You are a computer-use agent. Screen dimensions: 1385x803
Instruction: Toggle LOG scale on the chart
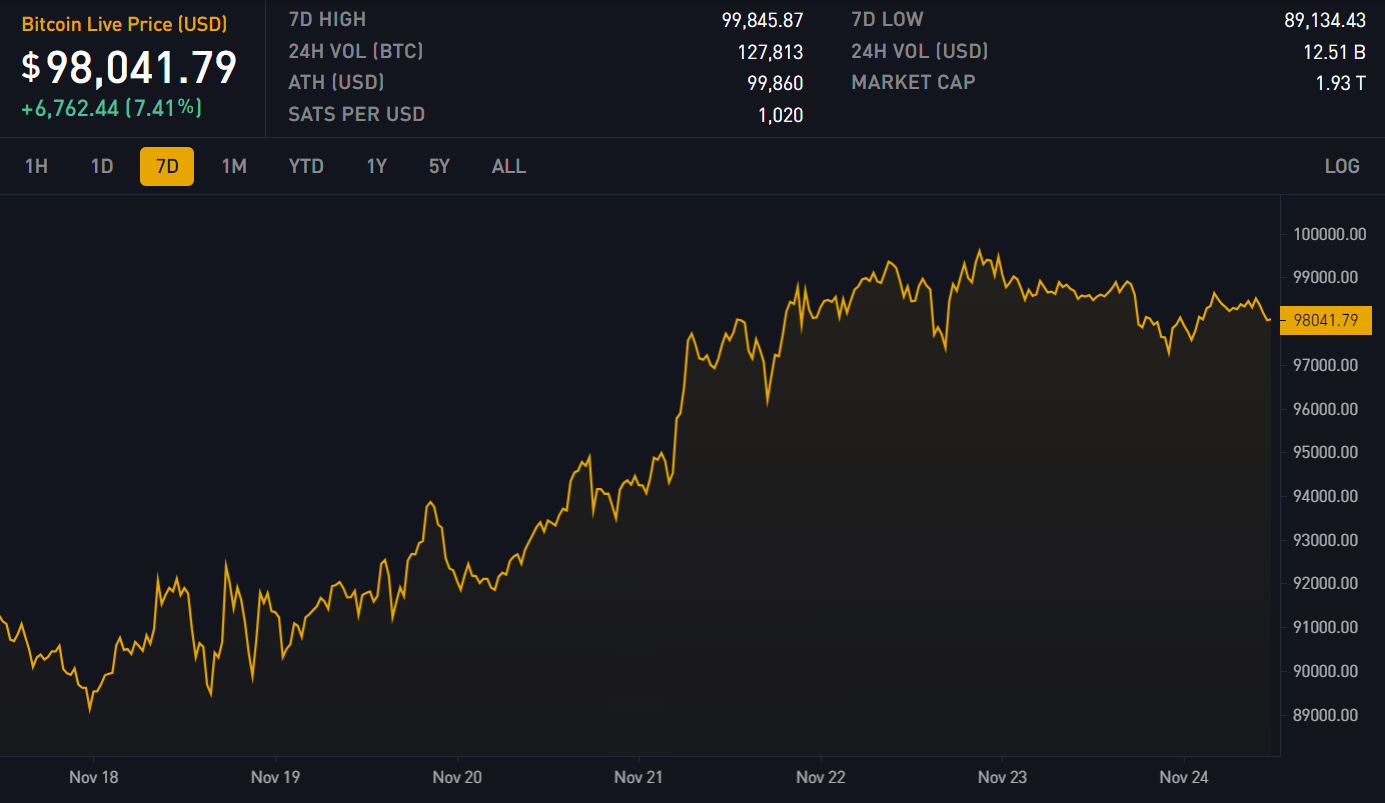(1341, 166)
